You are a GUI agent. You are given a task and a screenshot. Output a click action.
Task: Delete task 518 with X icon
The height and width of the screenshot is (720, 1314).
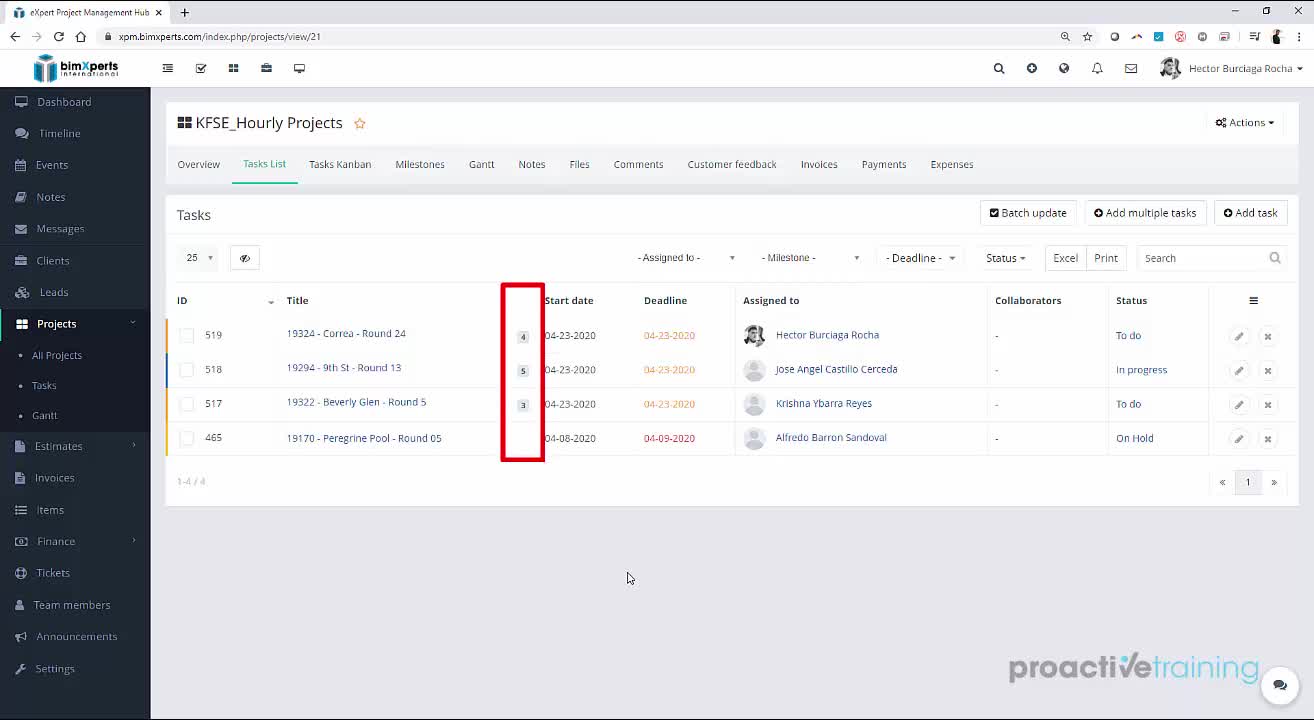point(1267,370)
